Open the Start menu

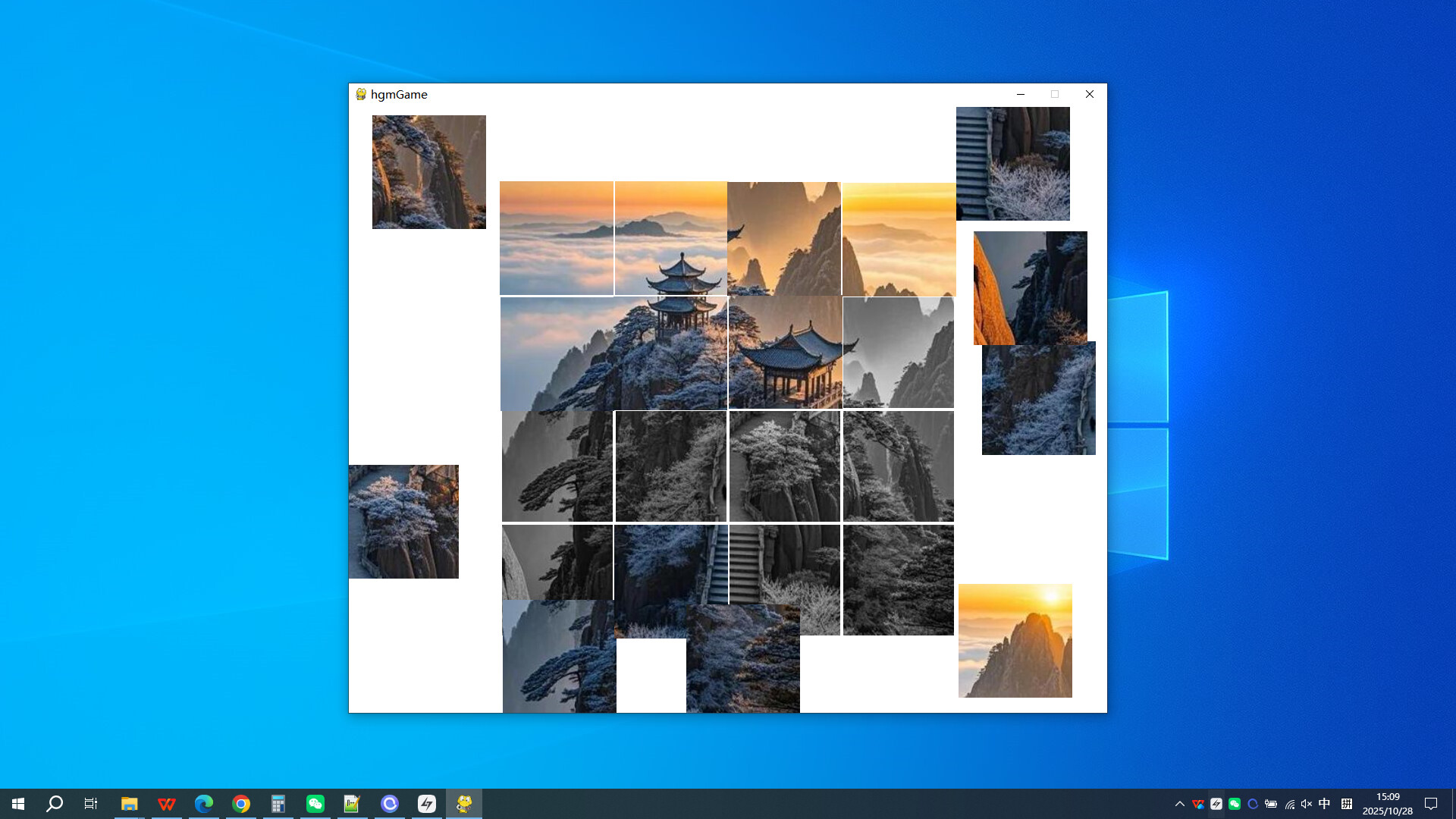click(x=18, y=803)
